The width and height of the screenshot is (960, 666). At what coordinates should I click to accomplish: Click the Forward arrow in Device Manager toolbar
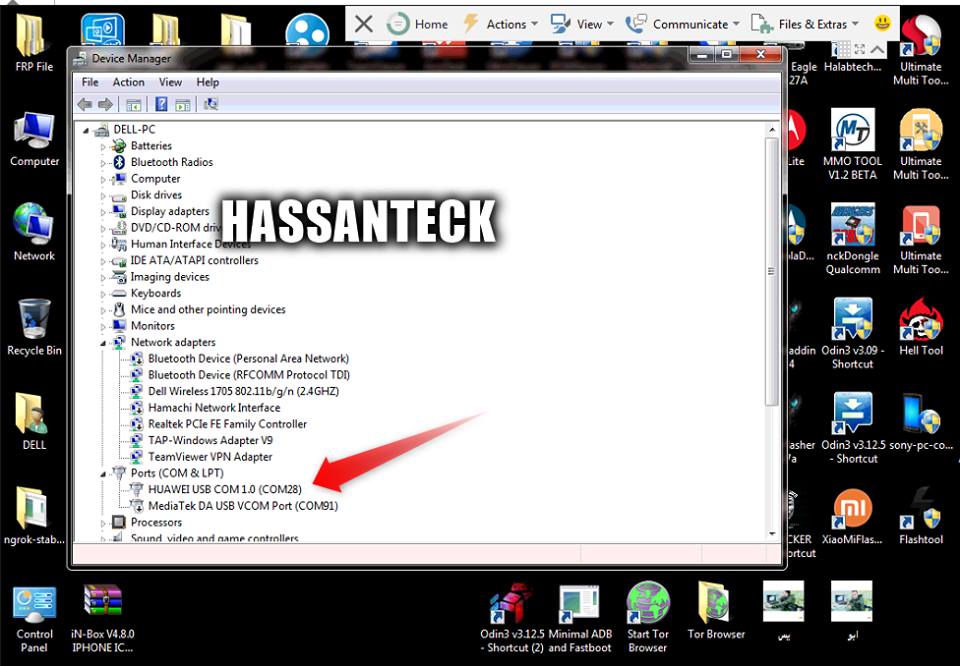click(105, 105)
